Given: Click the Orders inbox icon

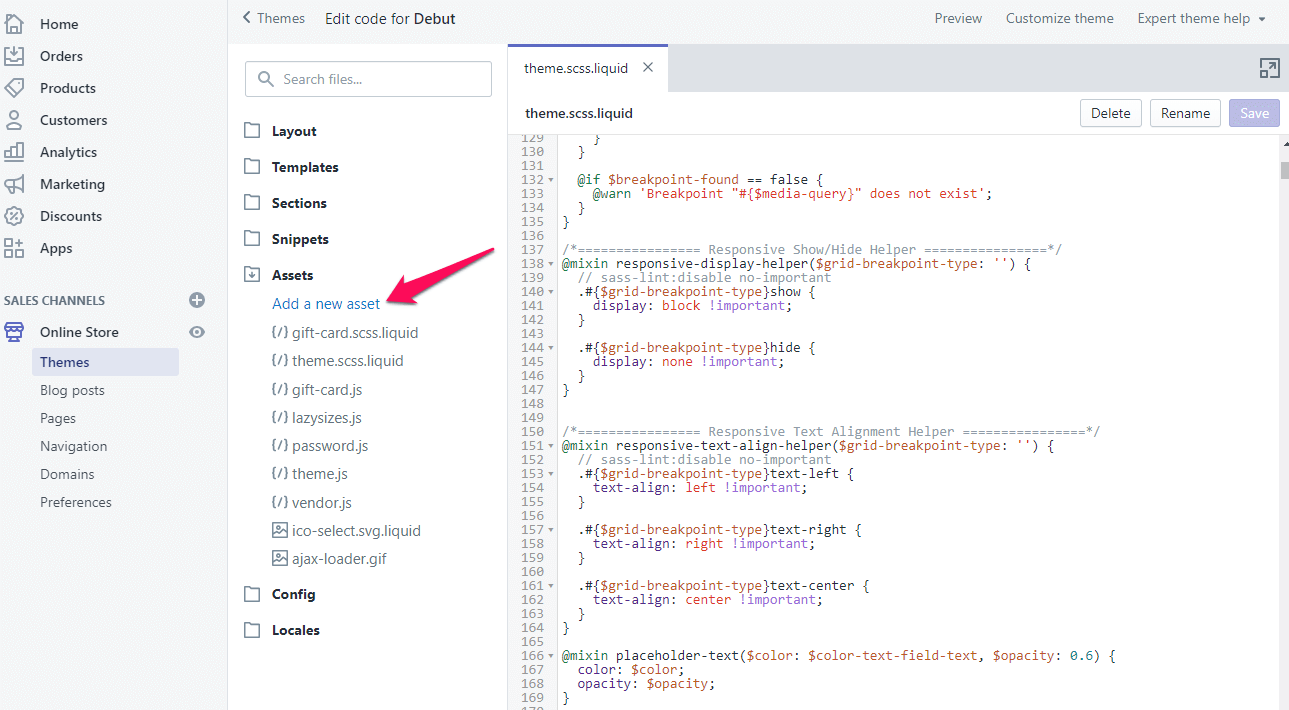Looking at the screenshot, I should 14,55.
